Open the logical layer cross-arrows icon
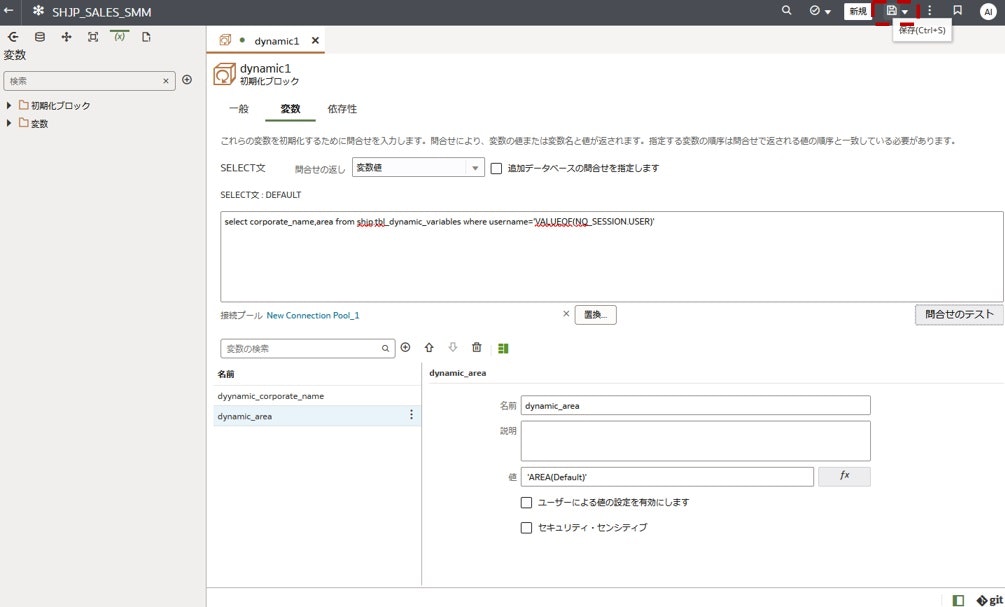The image size is (1005, 607). 66,37
